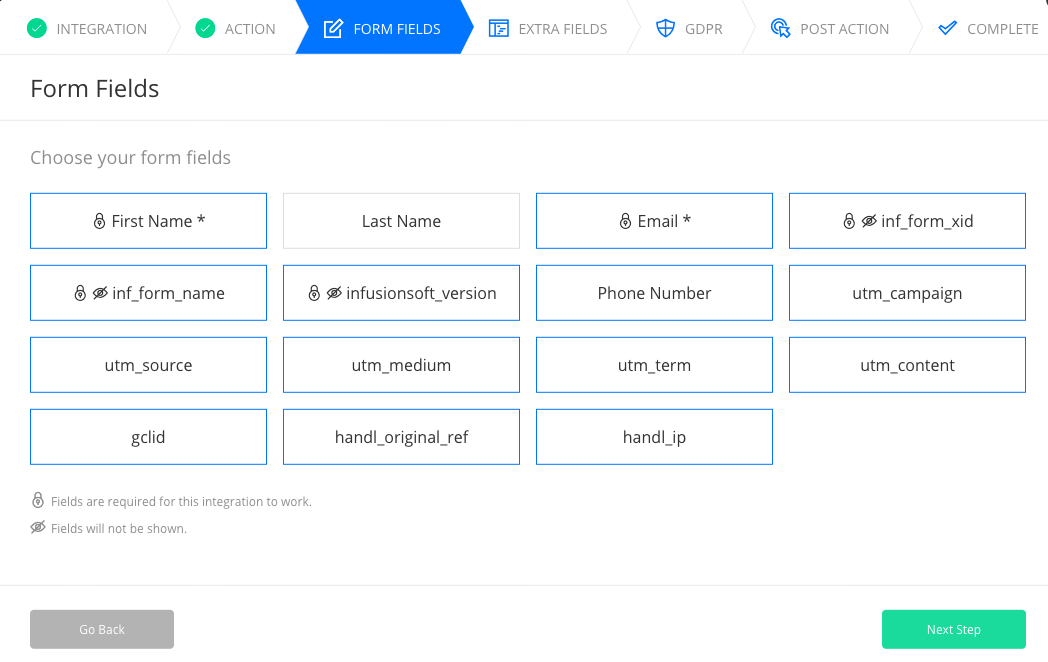Screen dimensions: 1048x662
Task: Click the green checkmark icon beside ACTION
Action: coord(205,29)
